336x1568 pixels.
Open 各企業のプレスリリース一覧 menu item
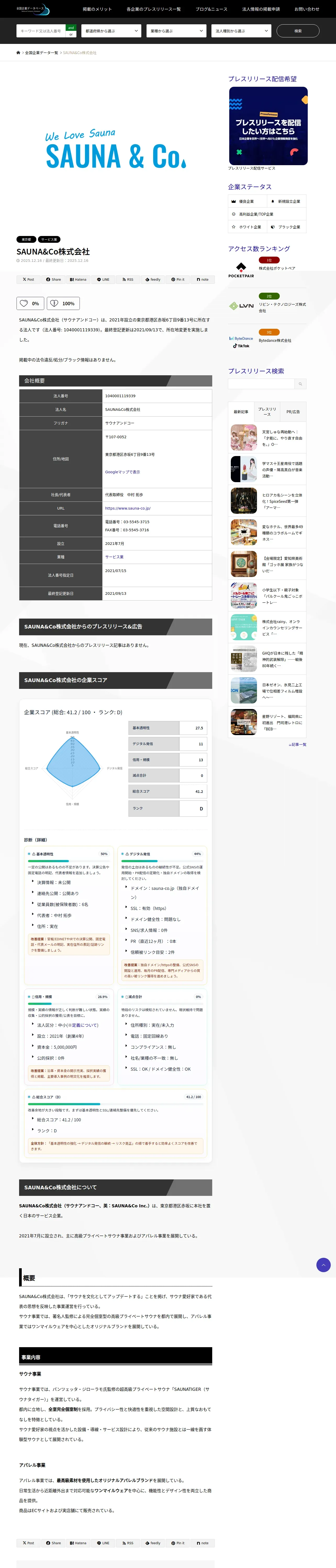154,9
